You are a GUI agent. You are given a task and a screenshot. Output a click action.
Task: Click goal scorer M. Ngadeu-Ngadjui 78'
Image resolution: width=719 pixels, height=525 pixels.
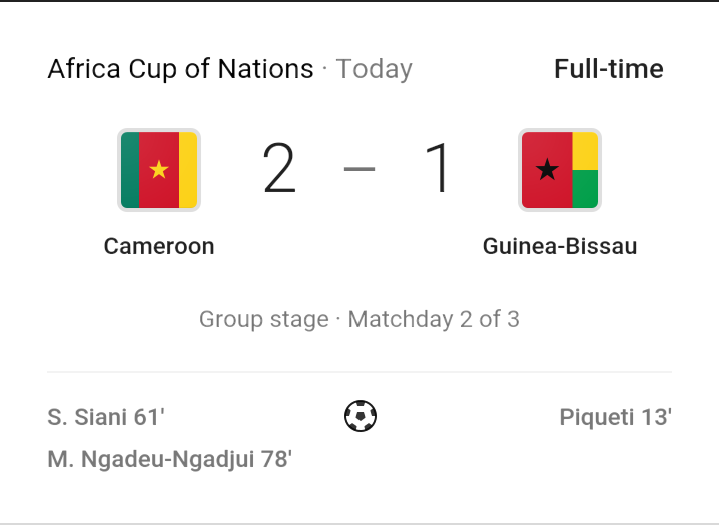[170, 459]
